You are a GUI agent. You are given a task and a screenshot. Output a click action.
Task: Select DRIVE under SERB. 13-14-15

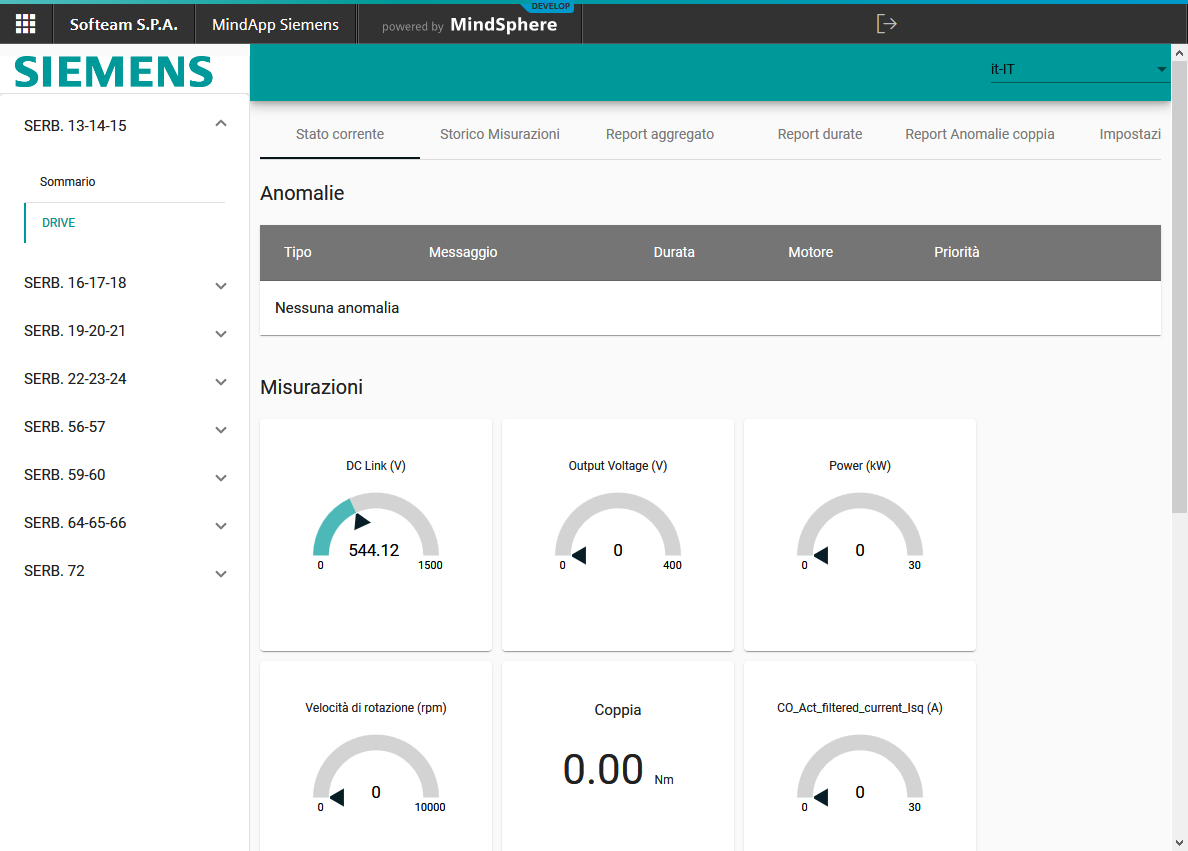click(59, 223)
